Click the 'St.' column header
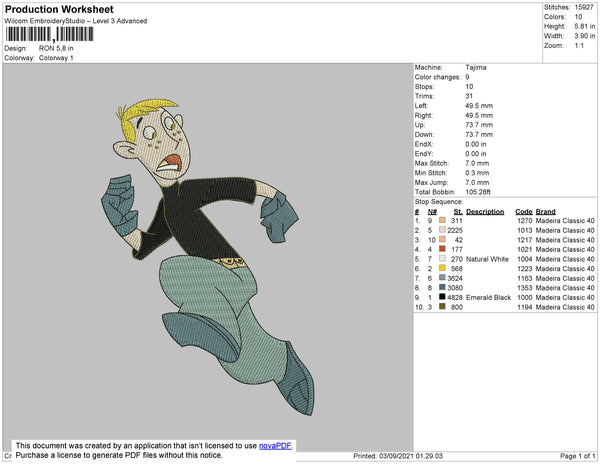Screen dimensions: 600x464 click(x=458, y=212)
